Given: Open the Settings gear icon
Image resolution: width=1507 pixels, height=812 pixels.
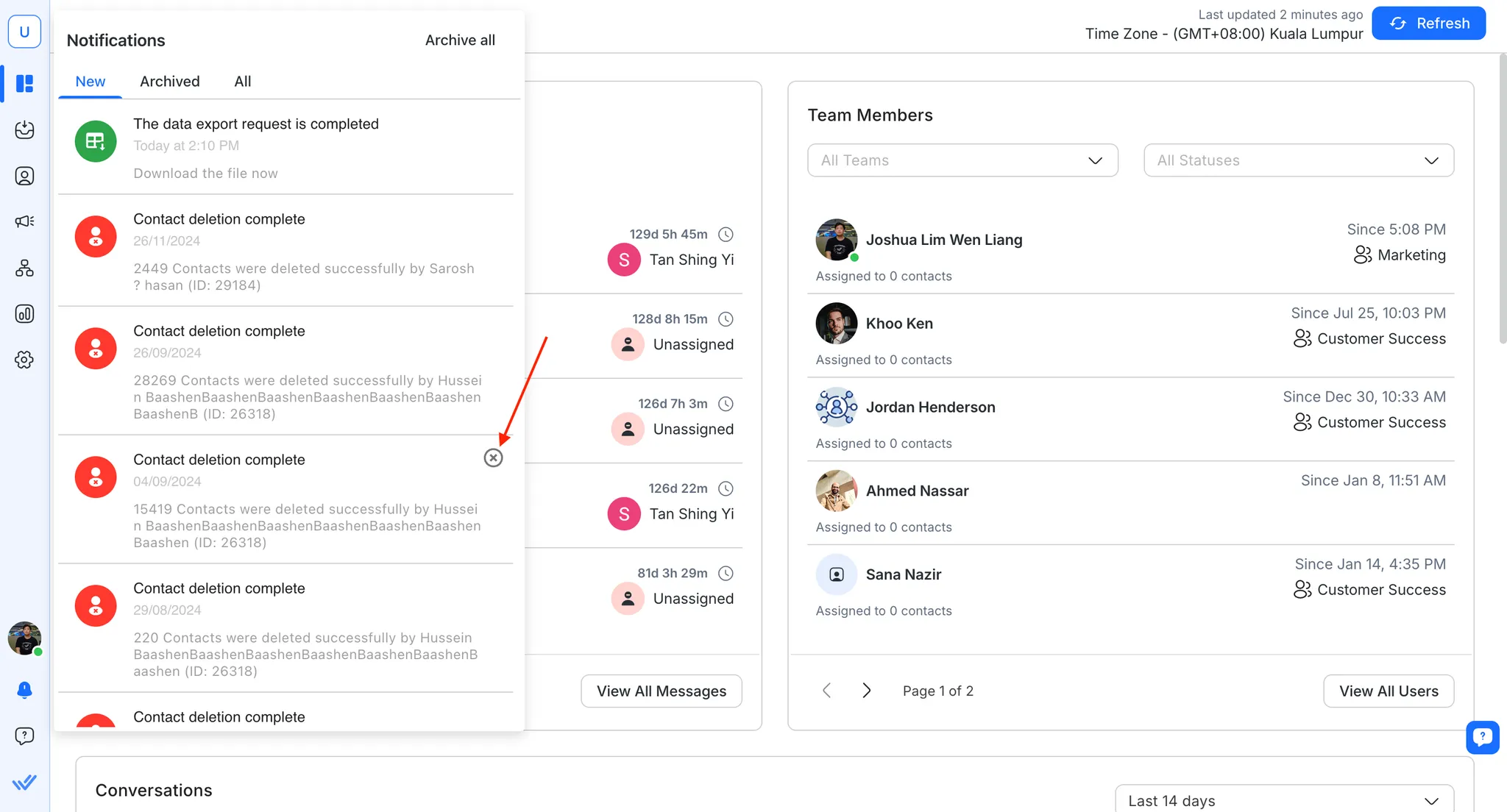Looking at the screenshot, I should pos(24,360).
